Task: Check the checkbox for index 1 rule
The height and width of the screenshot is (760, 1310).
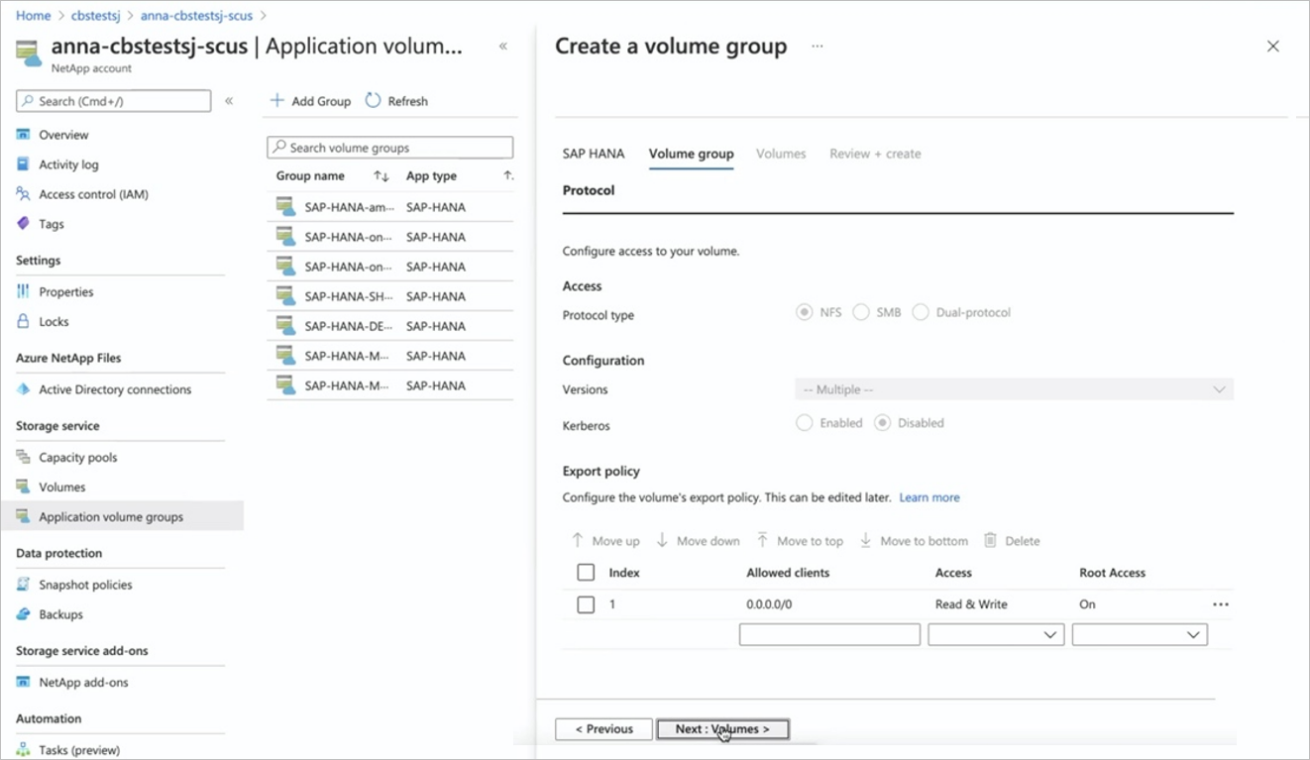Action: pos(586,604)
